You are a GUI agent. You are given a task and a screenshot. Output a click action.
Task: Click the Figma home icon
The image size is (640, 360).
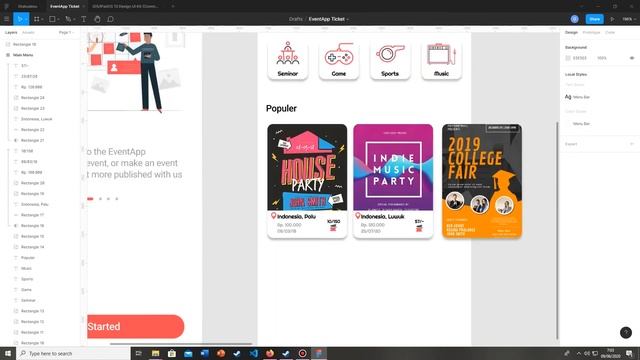pos(7,6)
